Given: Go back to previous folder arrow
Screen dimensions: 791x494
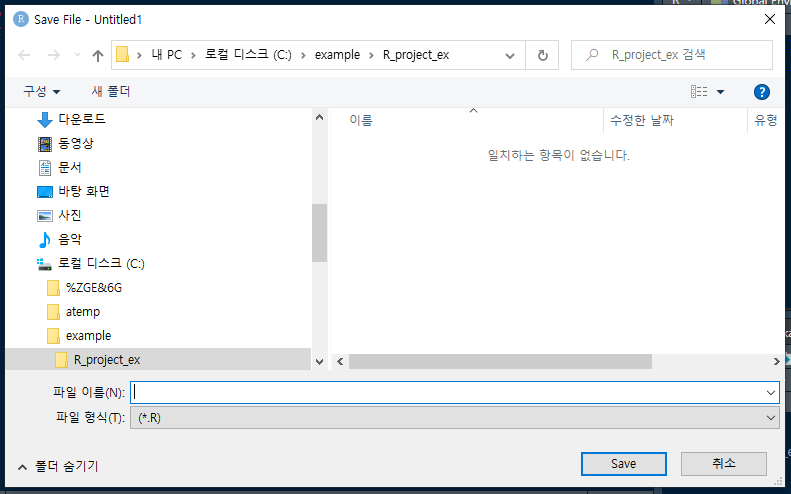Looking at the screenshot, I should pos(24,55).
